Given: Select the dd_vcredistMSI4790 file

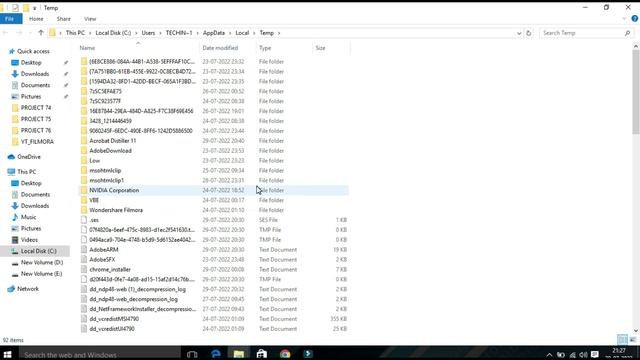Looking at the screenshot, I should 114,319.
